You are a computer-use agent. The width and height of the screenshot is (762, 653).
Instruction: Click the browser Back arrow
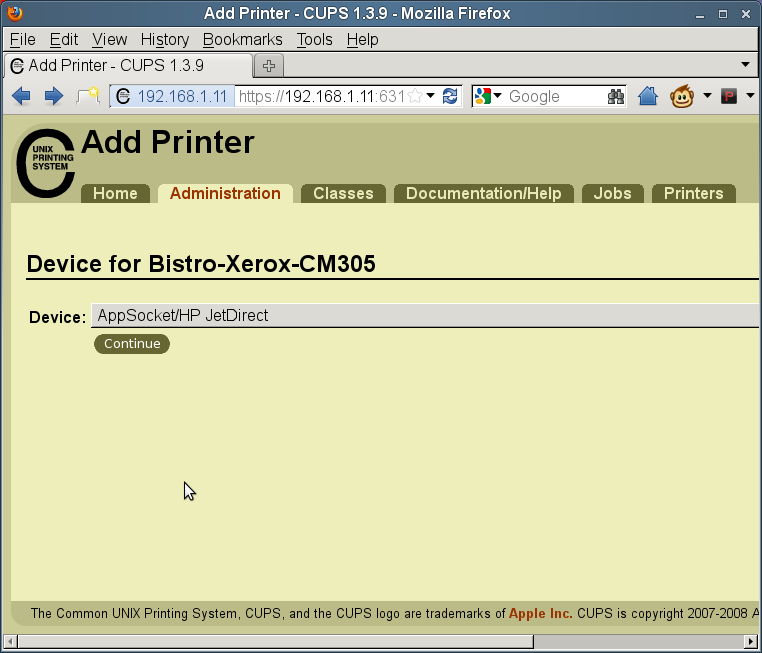pos(21,96)
